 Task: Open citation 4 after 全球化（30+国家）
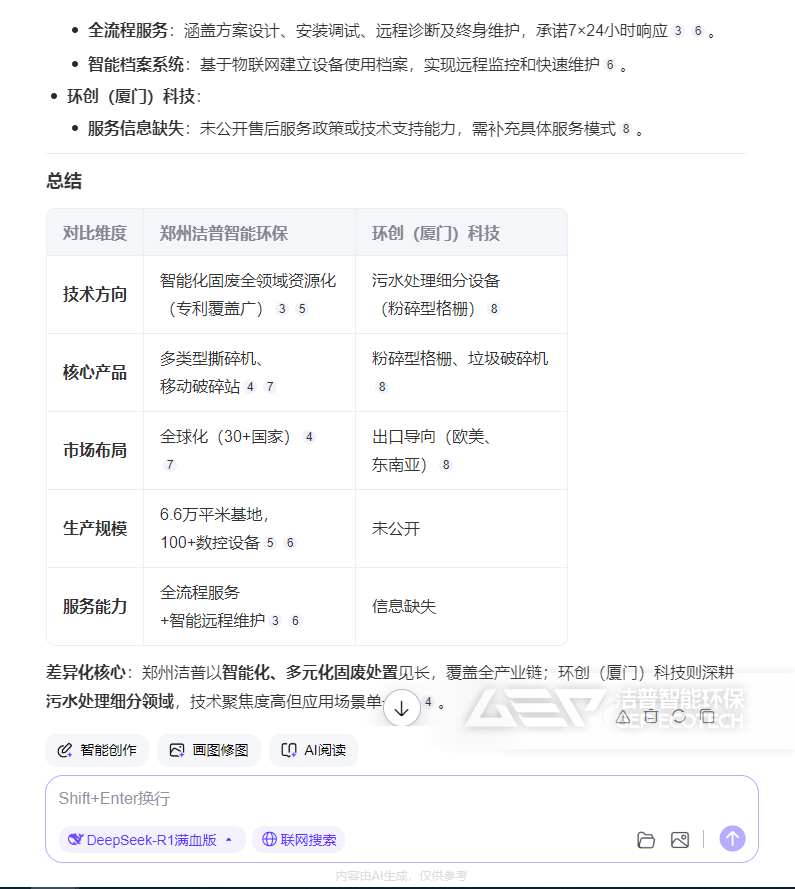tap(309, 437)
